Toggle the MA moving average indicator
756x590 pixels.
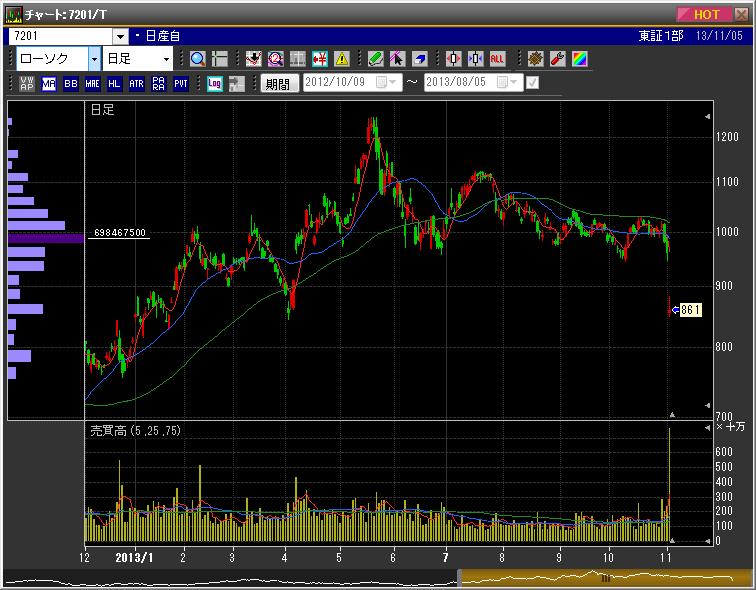point(49,84)
